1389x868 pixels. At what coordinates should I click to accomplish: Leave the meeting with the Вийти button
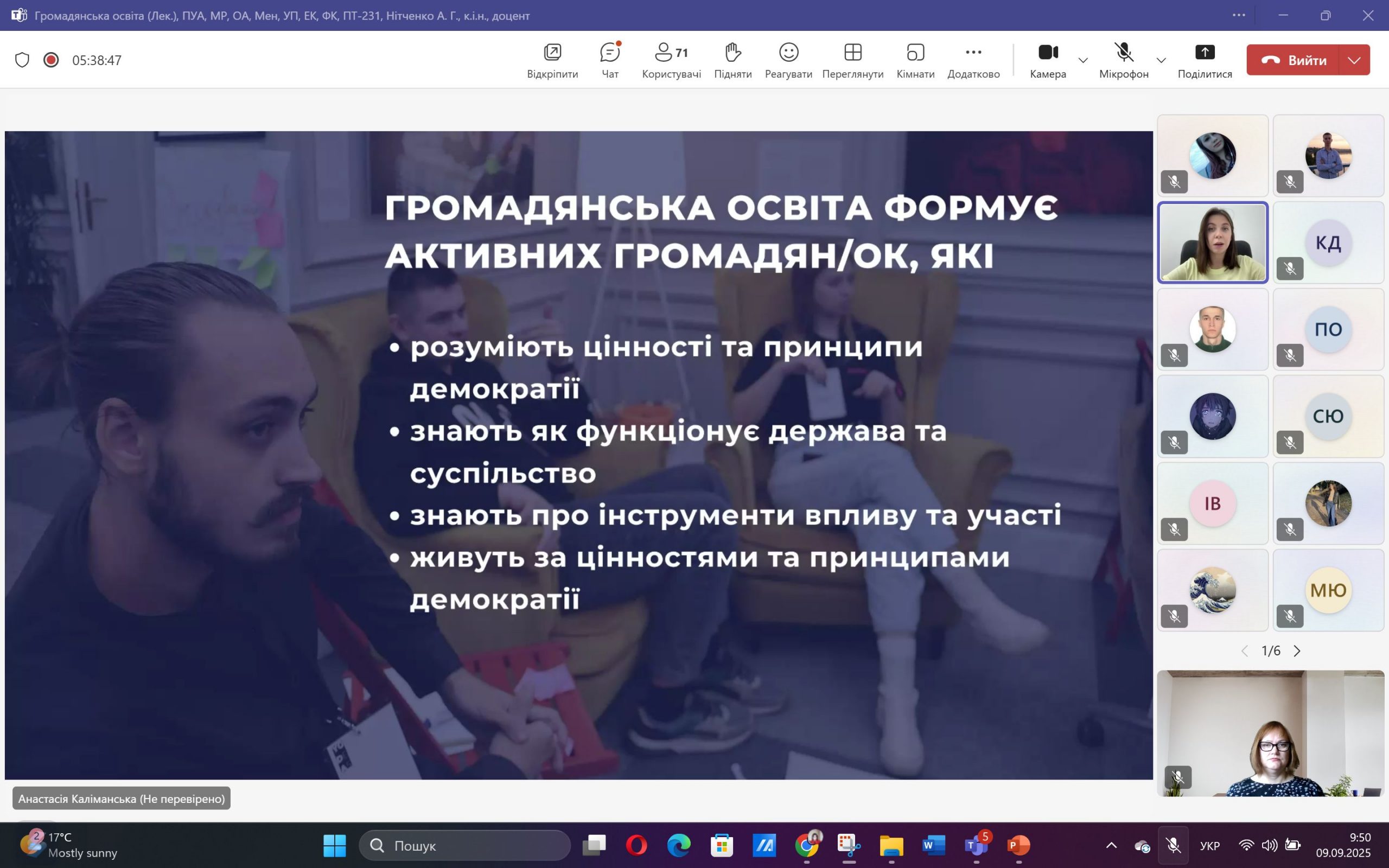tap(1292, 60)
